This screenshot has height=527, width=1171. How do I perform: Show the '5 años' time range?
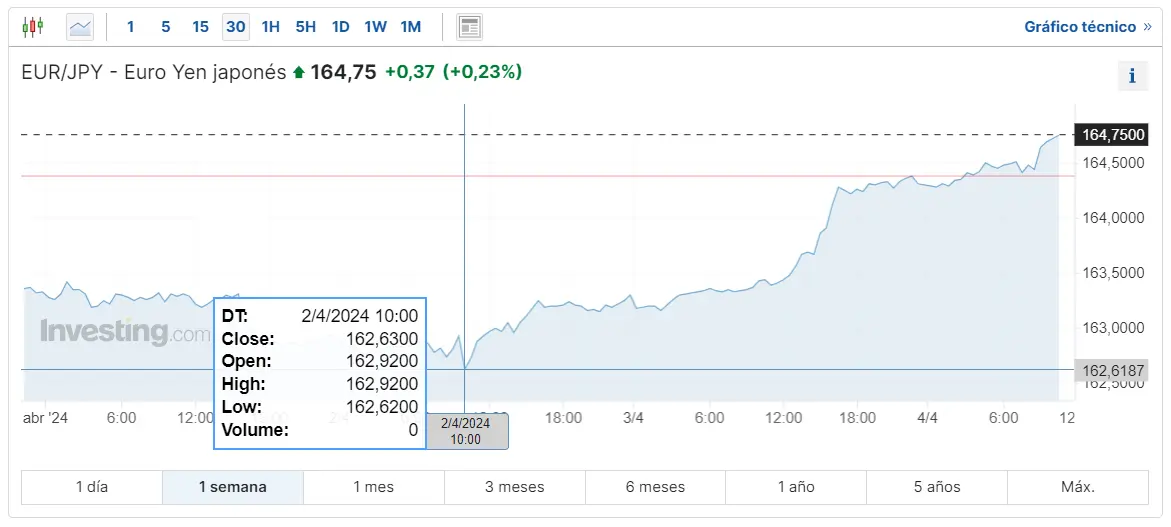pyautogui.click(x=937, y=487)
